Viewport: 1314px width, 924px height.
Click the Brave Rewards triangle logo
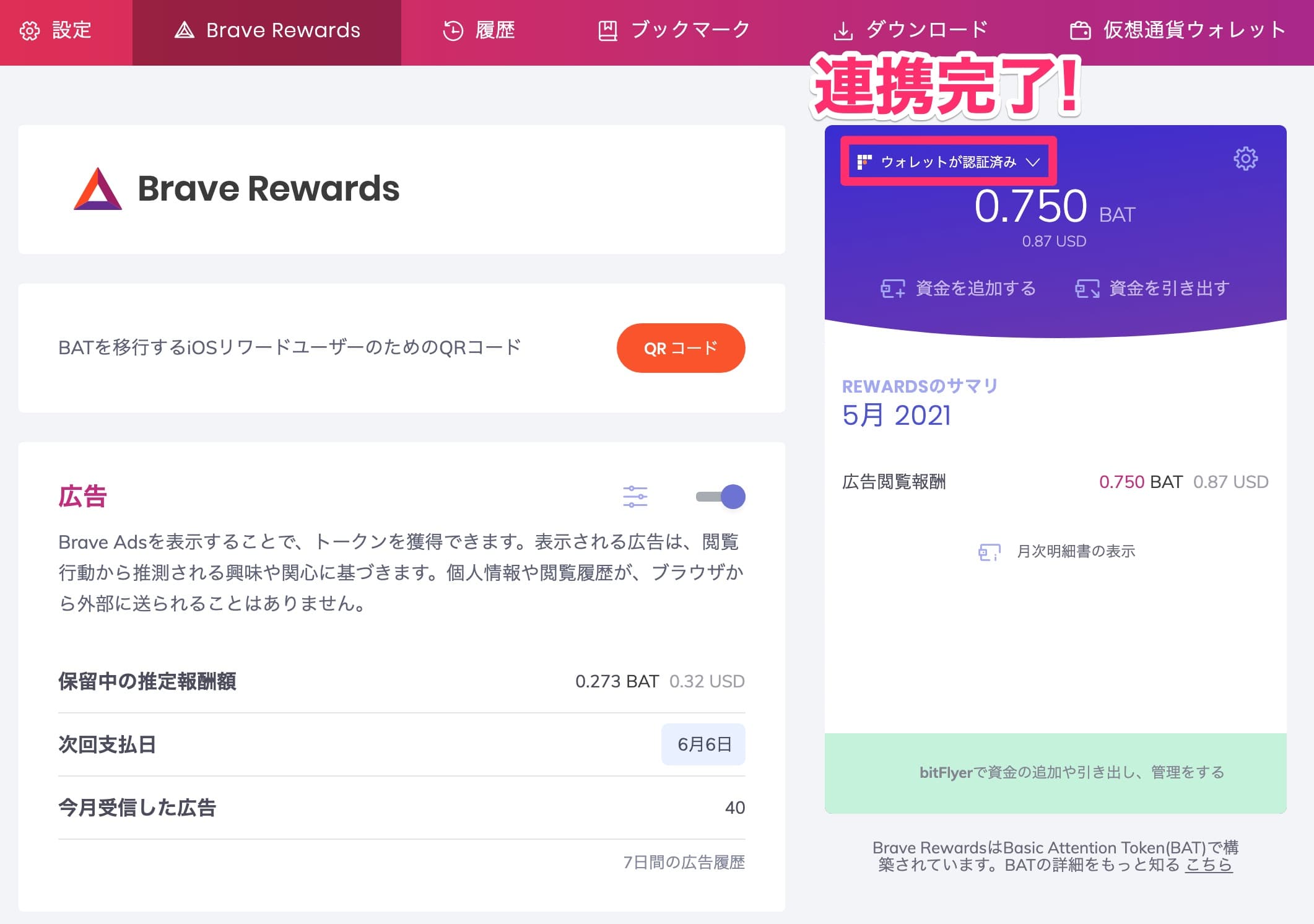[x=98, y=189]
